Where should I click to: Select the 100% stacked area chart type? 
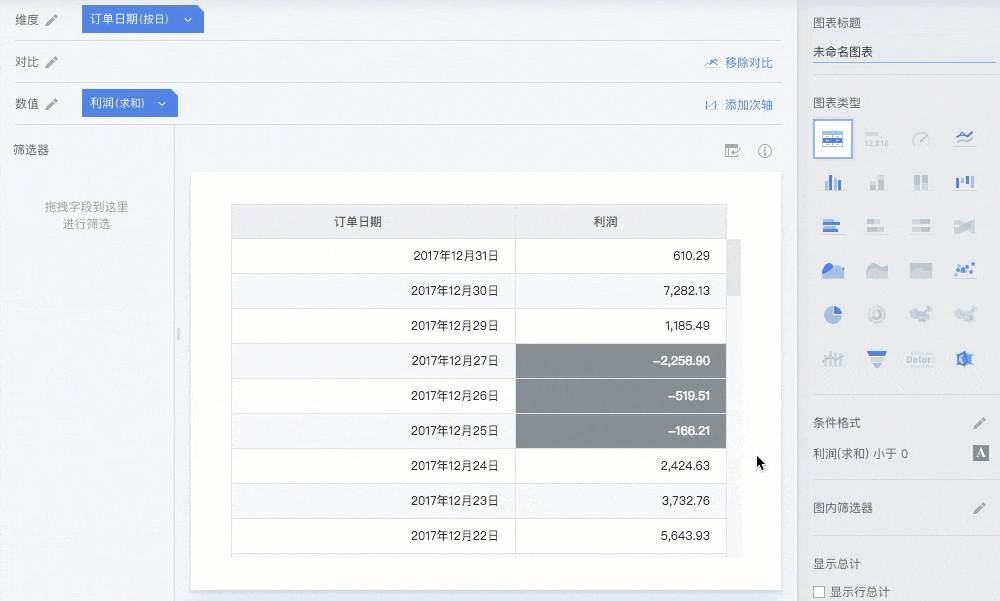point(920,271)
